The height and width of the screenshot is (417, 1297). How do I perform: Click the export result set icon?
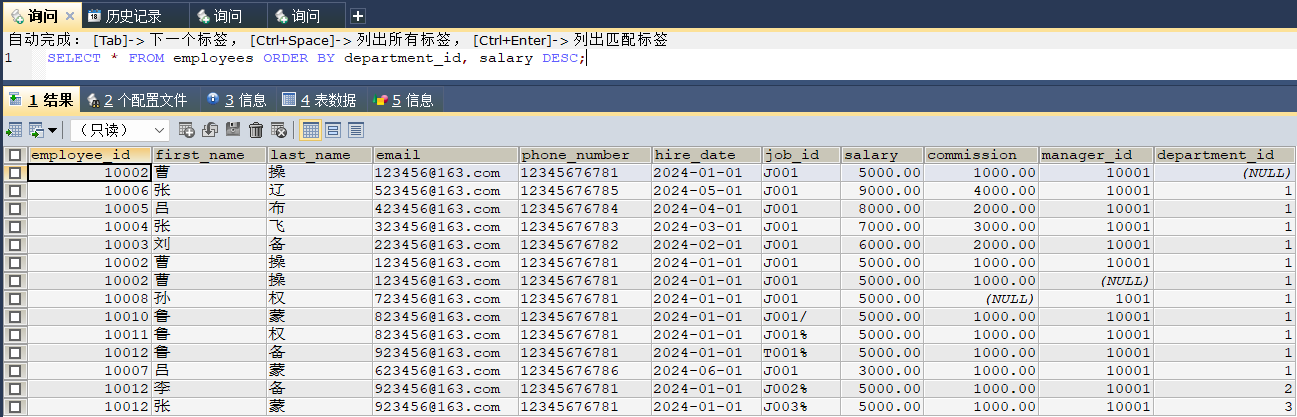pos(14,130)
